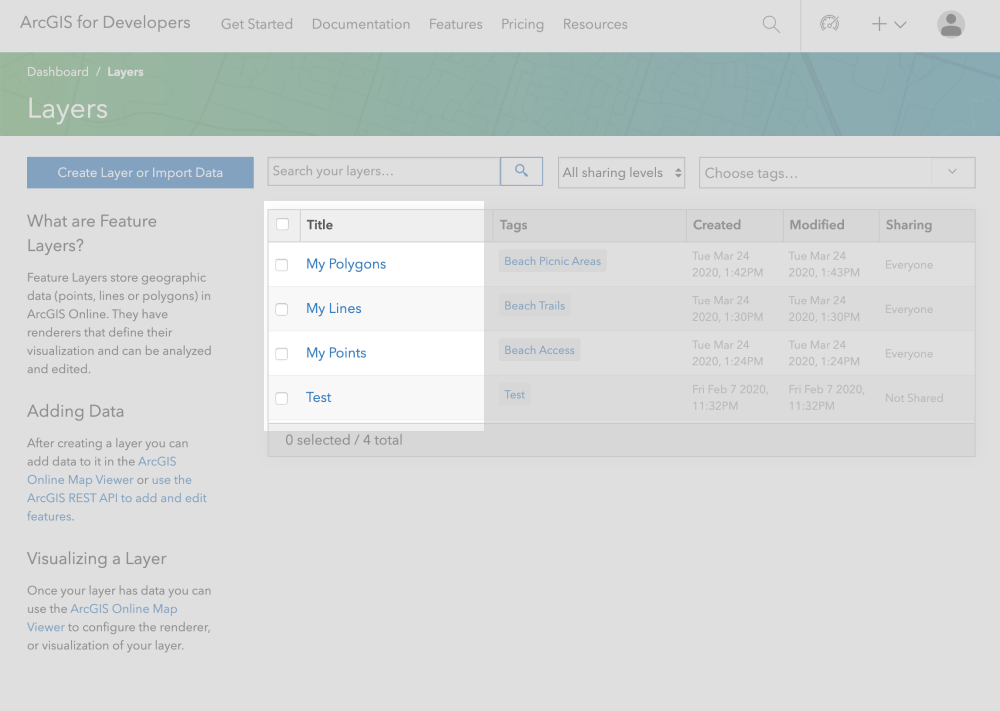Select the My Lines layer checkbox
The width and height of the screenshot is (1000, 711).
point(282,308)
